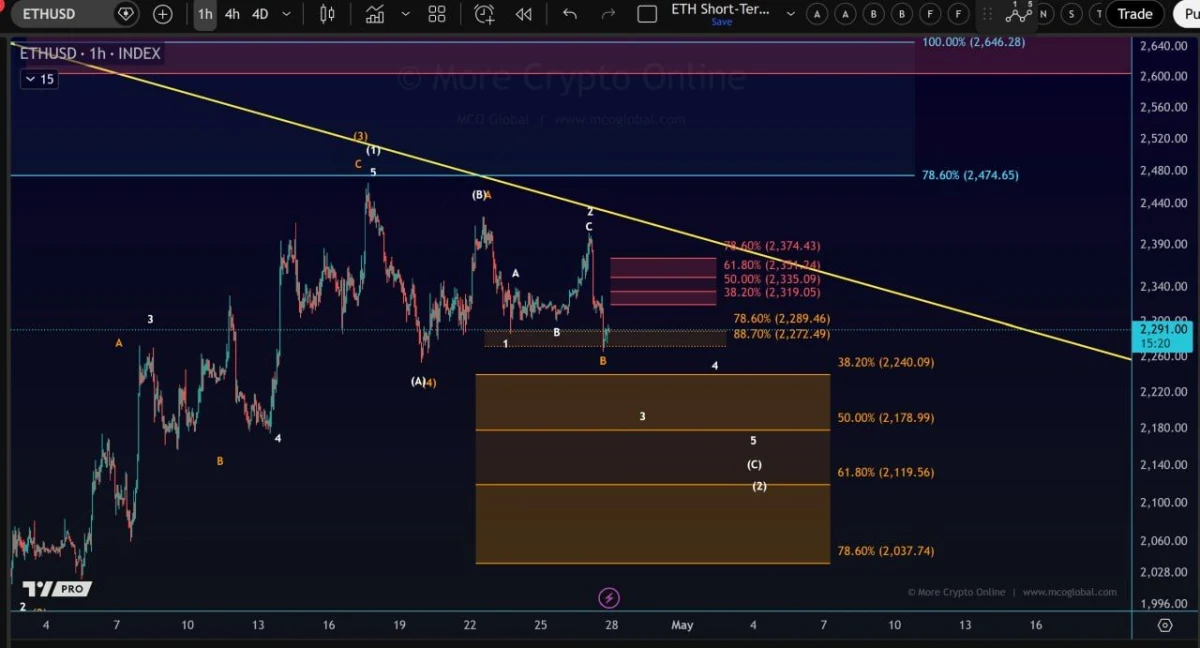Click the lightning icon below the chart

[x=609, y=597]
